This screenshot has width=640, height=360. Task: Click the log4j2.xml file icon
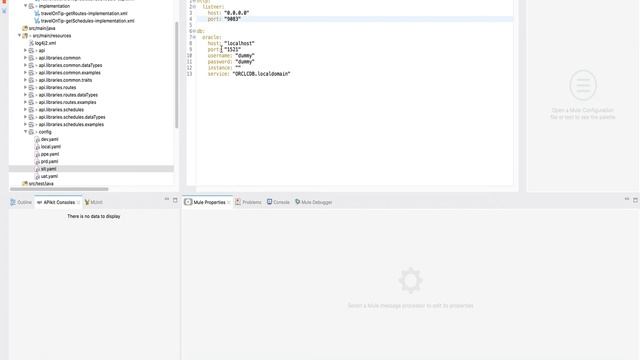[x=31, y=43]
